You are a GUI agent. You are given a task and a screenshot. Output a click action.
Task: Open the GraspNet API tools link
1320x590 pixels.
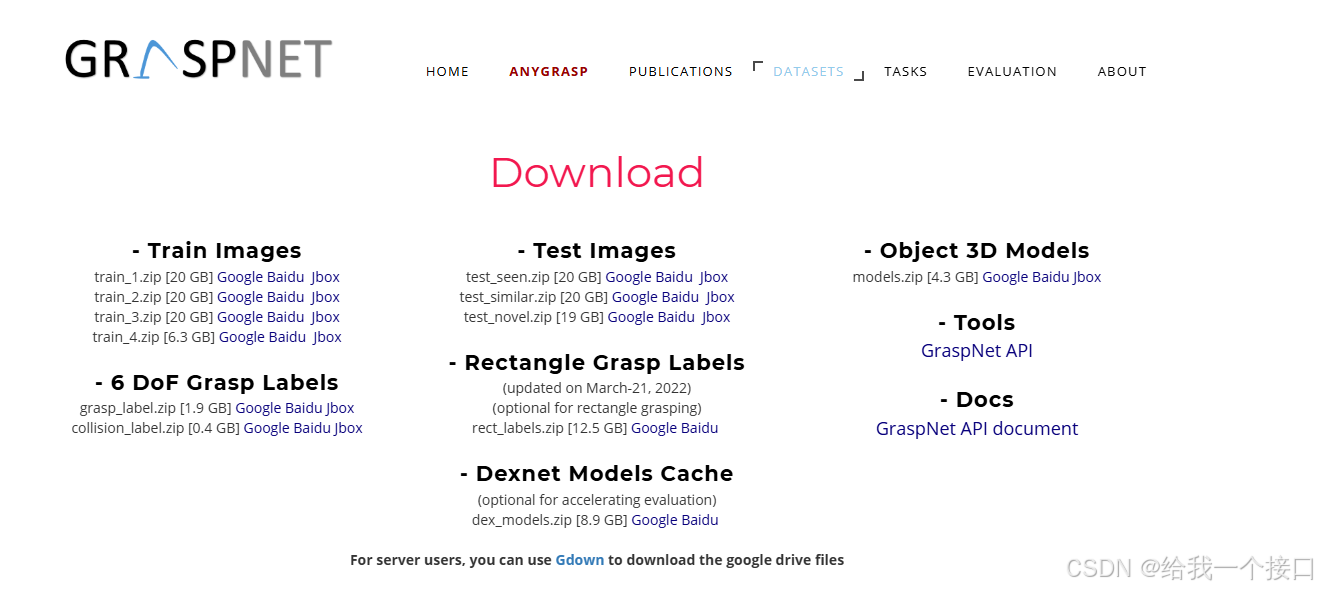click(977, 351)
